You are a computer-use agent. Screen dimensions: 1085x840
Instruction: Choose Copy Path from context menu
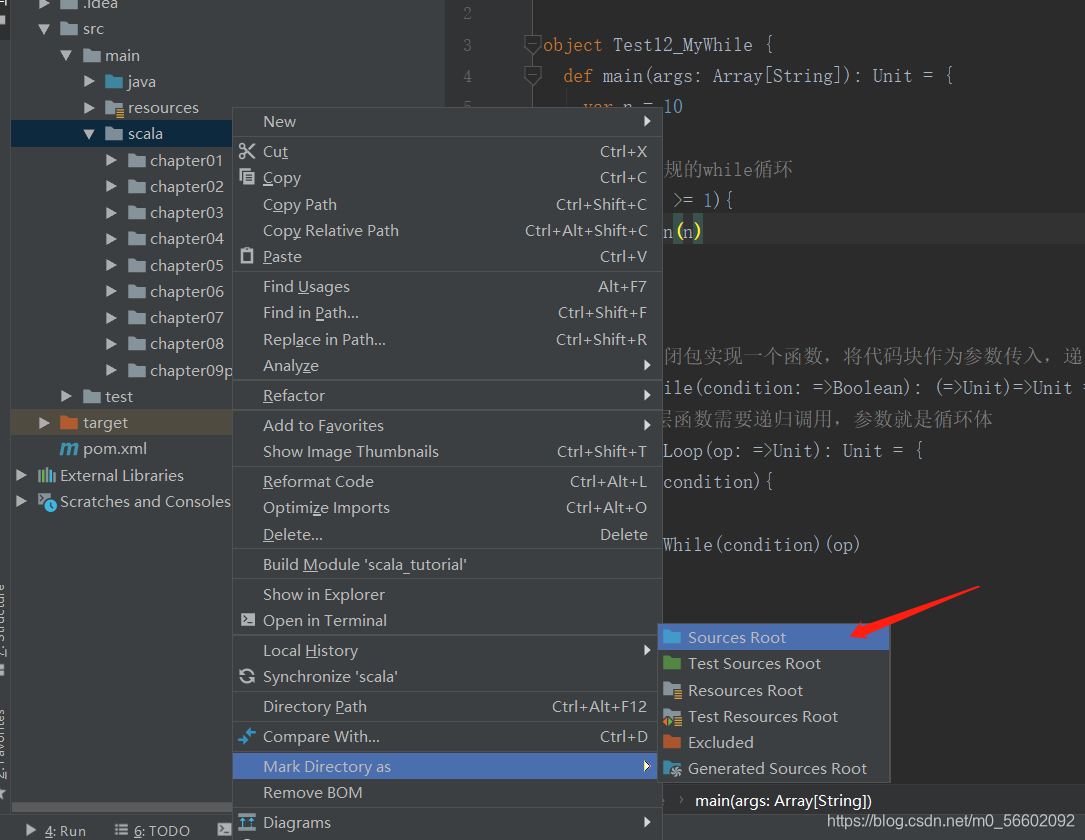coord(448,204)
